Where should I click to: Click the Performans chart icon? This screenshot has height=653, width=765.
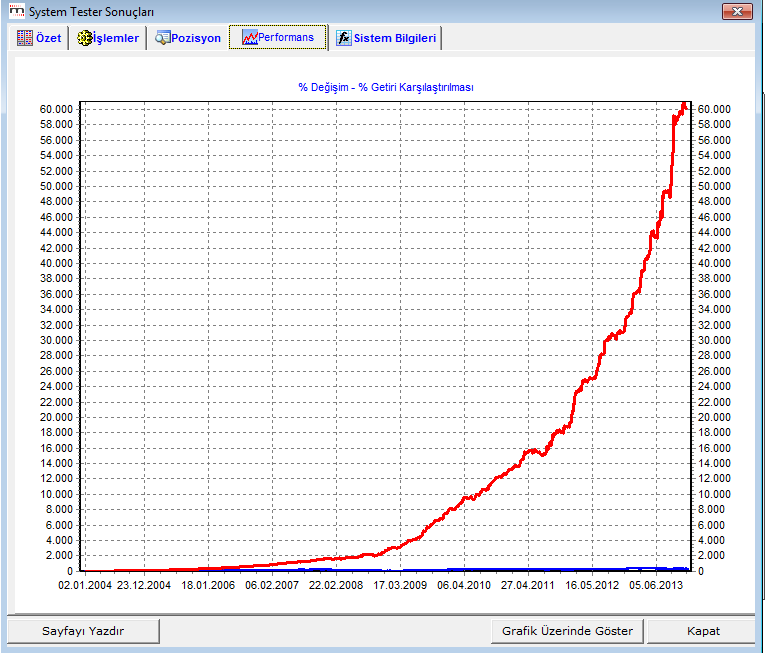[x=250, y=37]
